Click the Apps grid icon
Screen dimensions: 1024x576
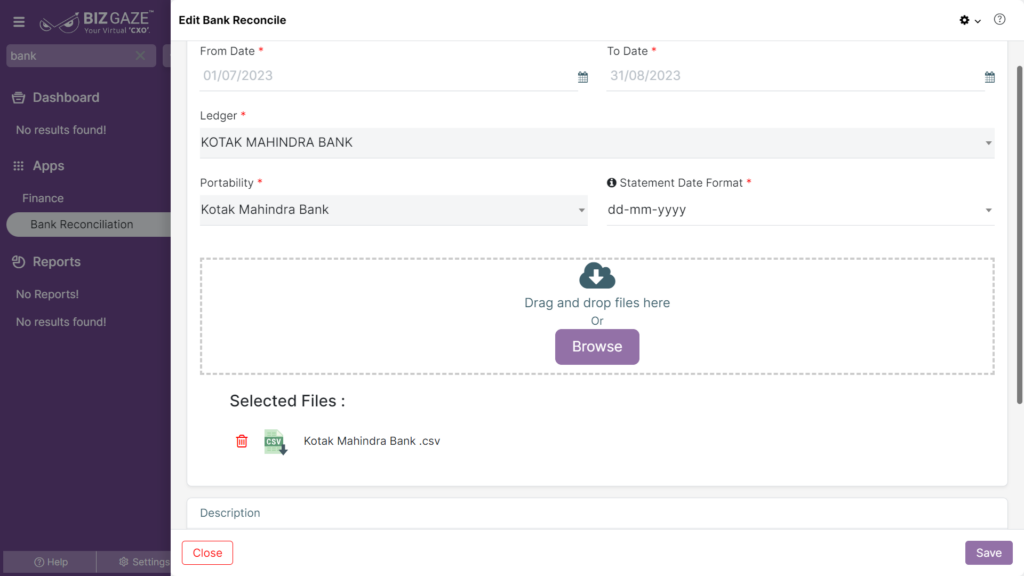click(18, 166)
